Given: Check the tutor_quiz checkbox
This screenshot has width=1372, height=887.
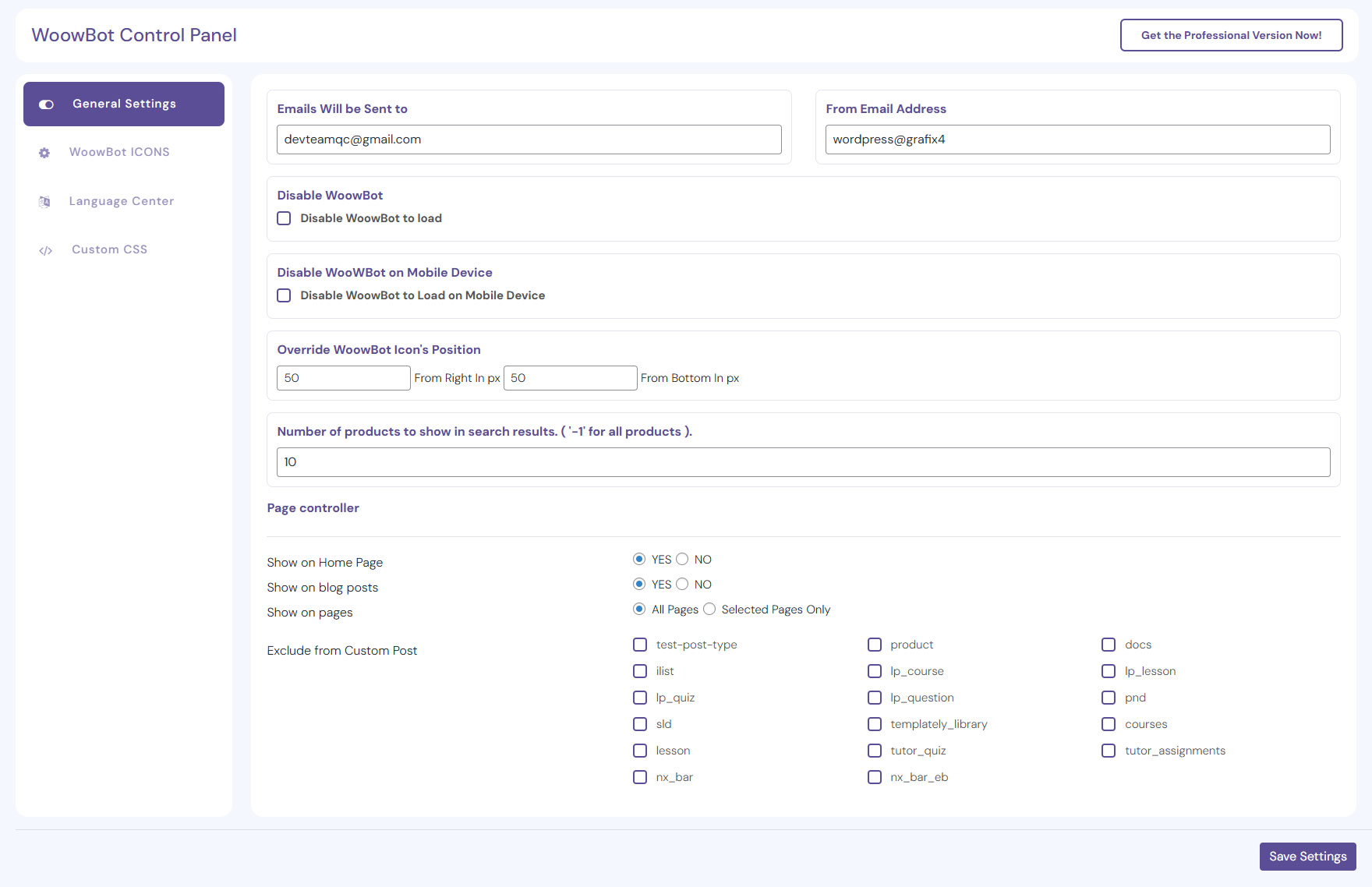Looking at the screenshot, I should (x=875, y=751).
